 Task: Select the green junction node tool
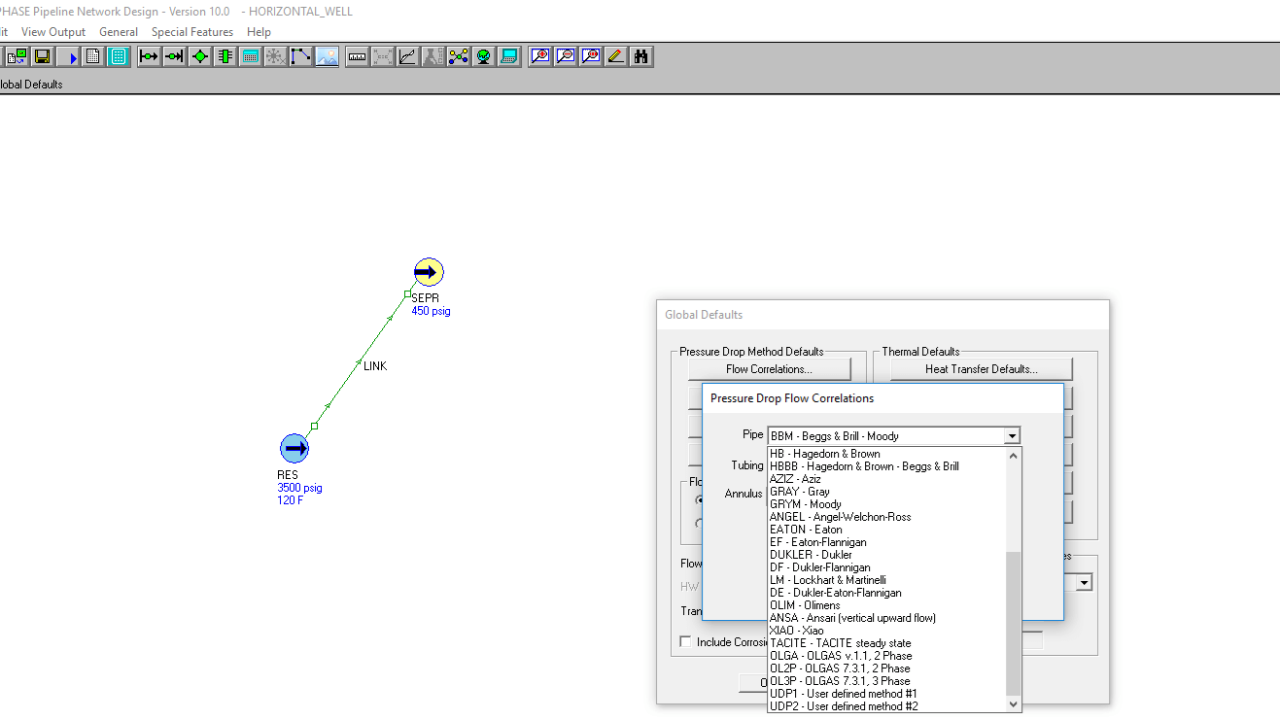(x=200, y=57)
